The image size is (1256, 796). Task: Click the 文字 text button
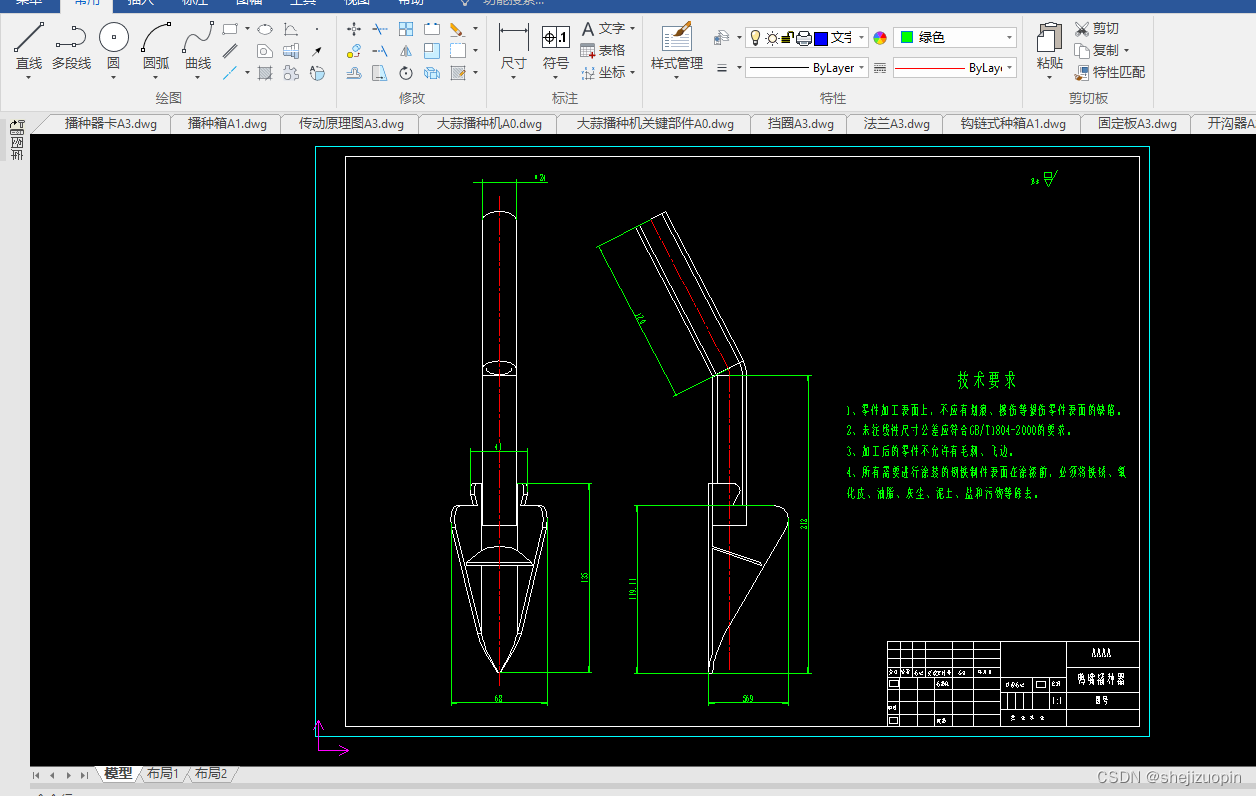tap(603, 29)
